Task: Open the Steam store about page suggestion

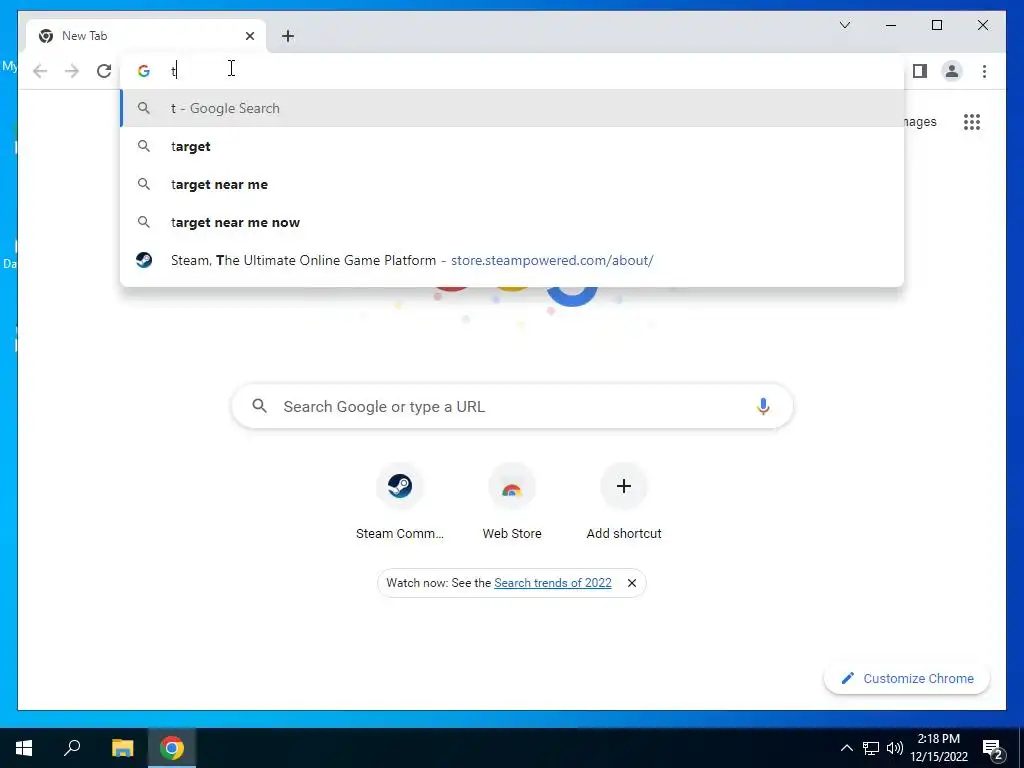Action: coord(513,260)
